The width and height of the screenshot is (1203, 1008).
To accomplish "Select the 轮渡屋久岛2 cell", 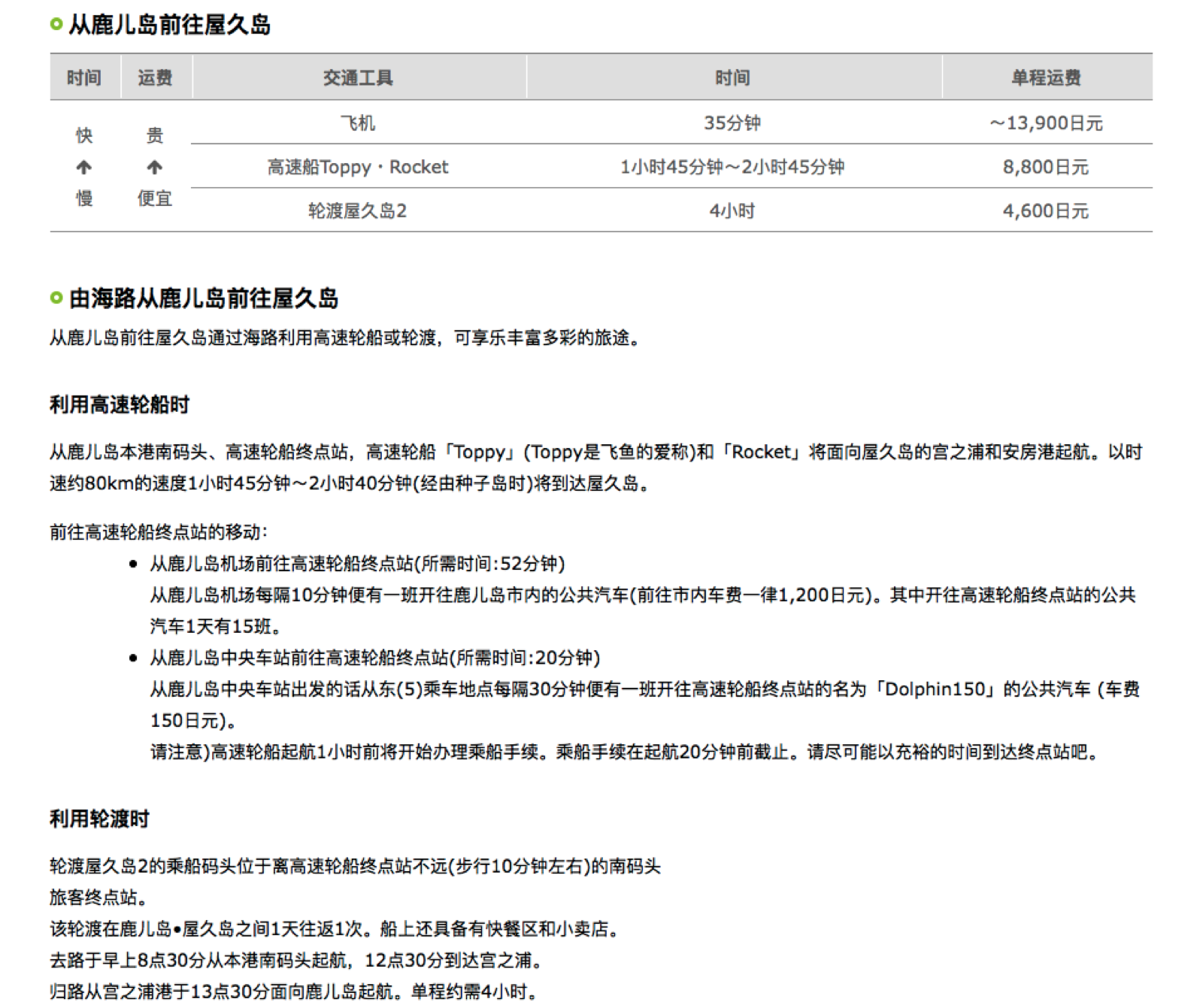I will [358, 210].
